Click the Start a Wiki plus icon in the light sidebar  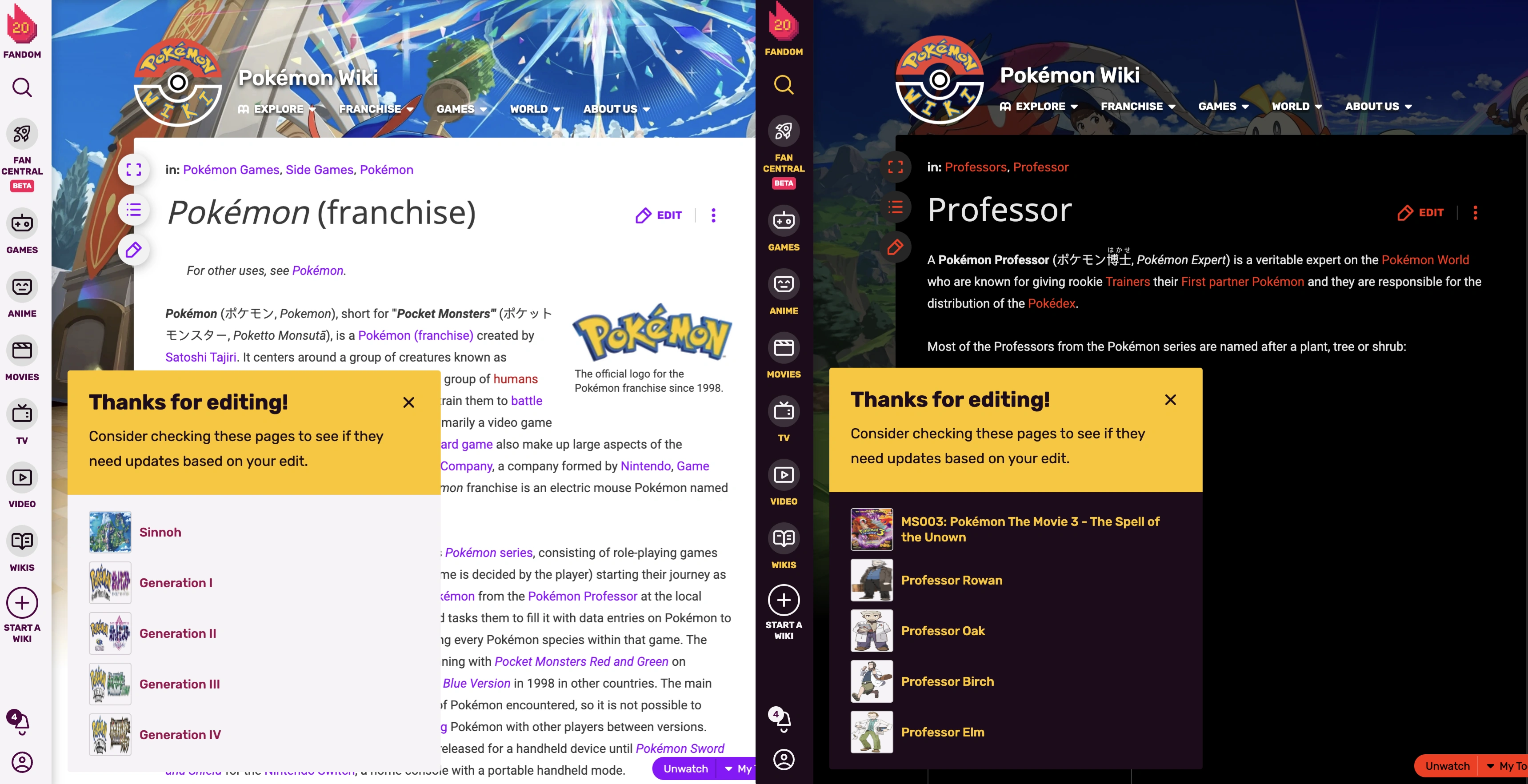[22, 603]
